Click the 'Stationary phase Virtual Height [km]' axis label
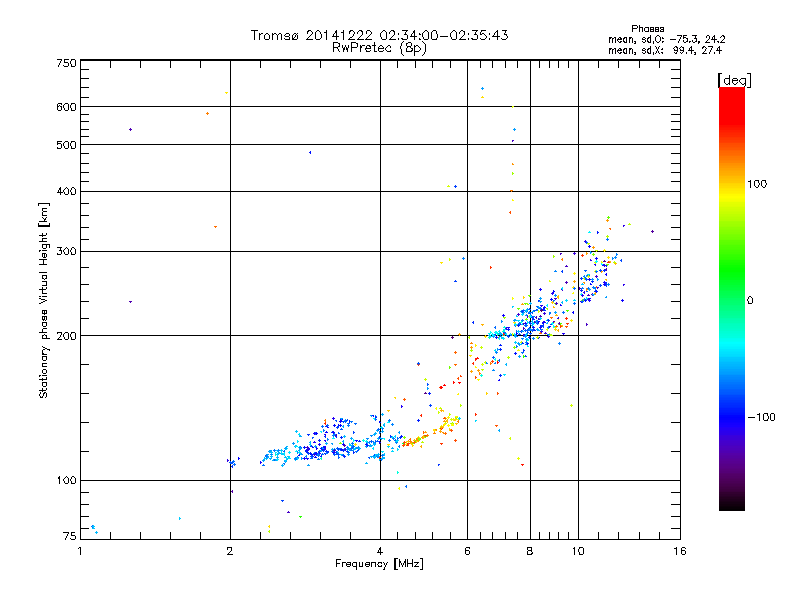The width and height of the screenshot is (800, 600). [x=44, y=300]
